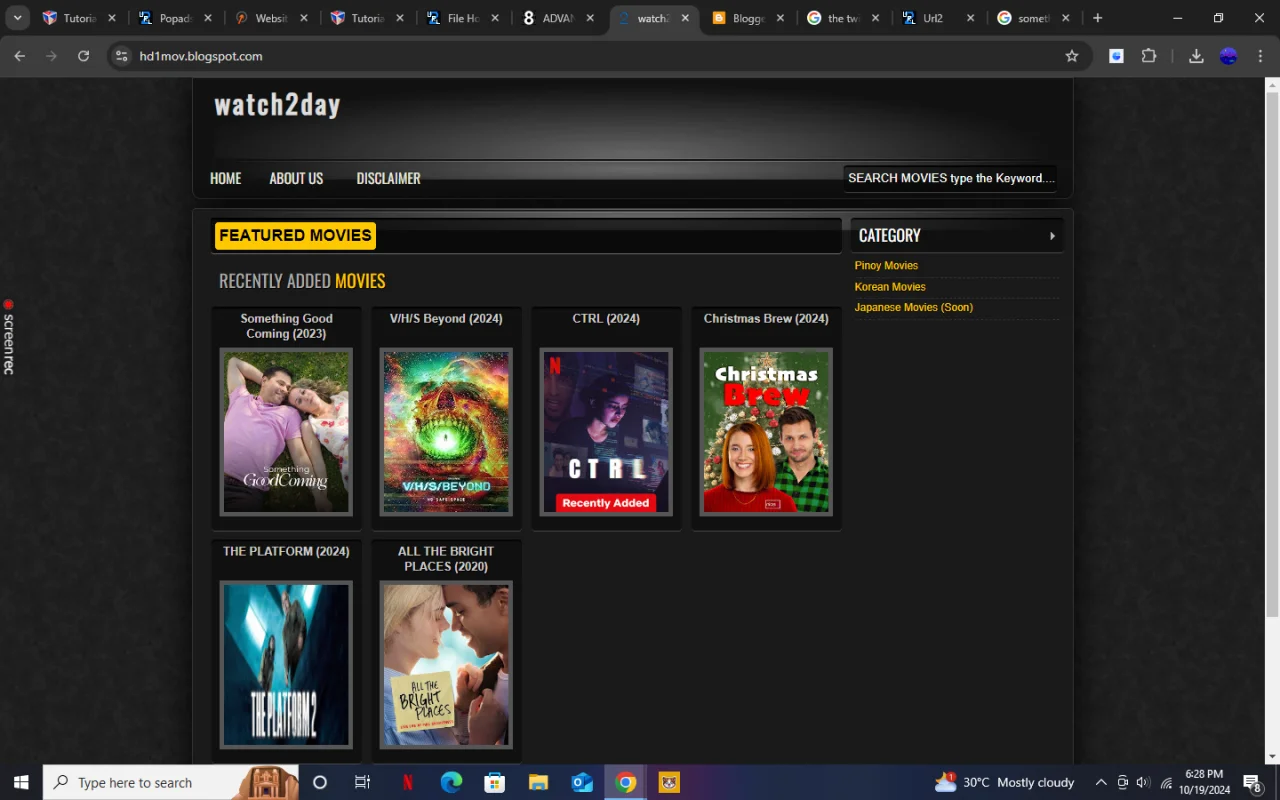The image size is (1280, 800).
Task: Open Microsoft Store from the taskbar
Action: tap(494, 782)
